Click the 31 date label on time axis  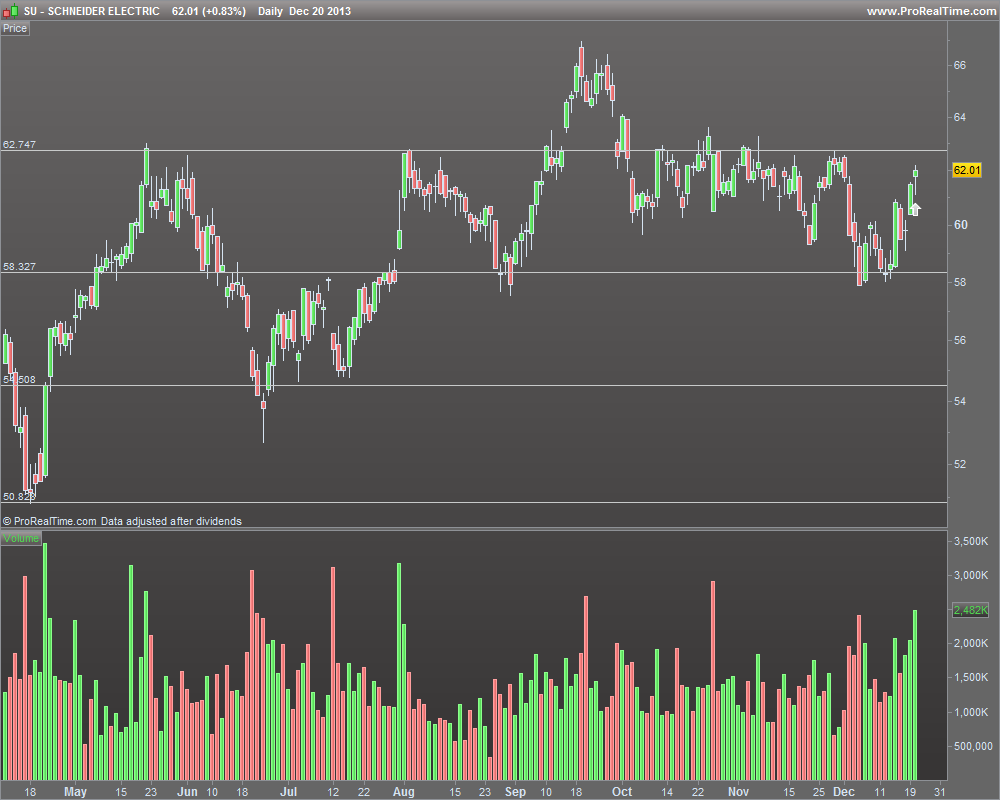coord(938,791)
